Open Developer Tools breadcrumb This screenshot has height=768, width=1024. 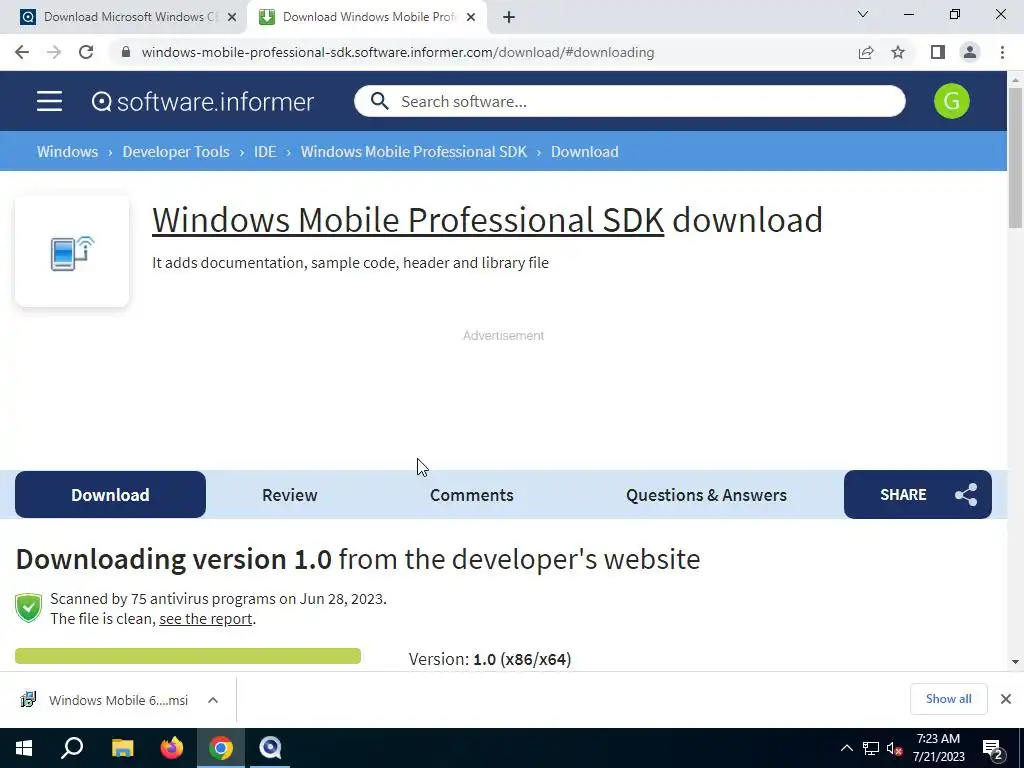coord(176,152)
